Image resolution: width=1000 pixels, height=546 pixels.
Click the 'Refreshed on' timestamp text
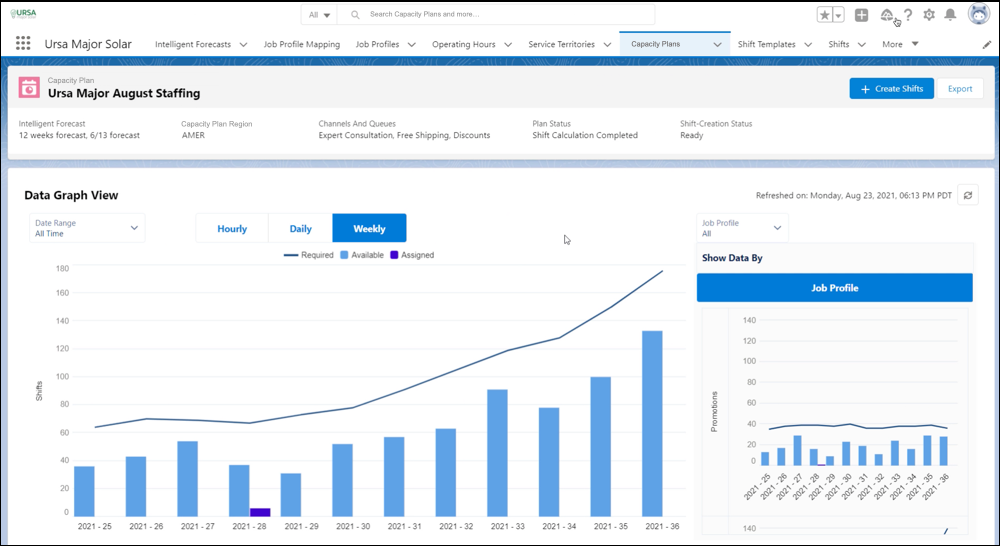coord(853,195)
